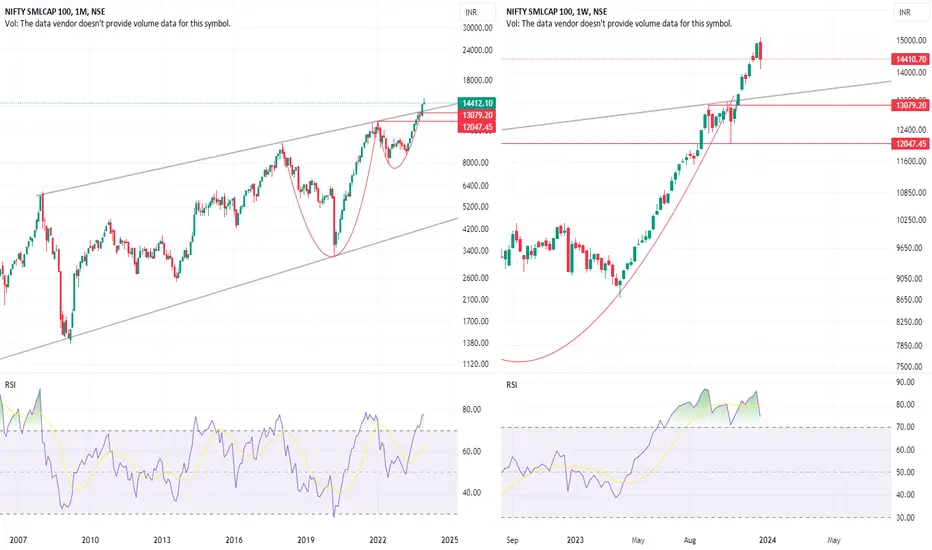Image resolution: width=932 pixels, height=550 pixels.
Task: Click the 7850.00 value on the weekly scale
Action: tap(909, 345)
